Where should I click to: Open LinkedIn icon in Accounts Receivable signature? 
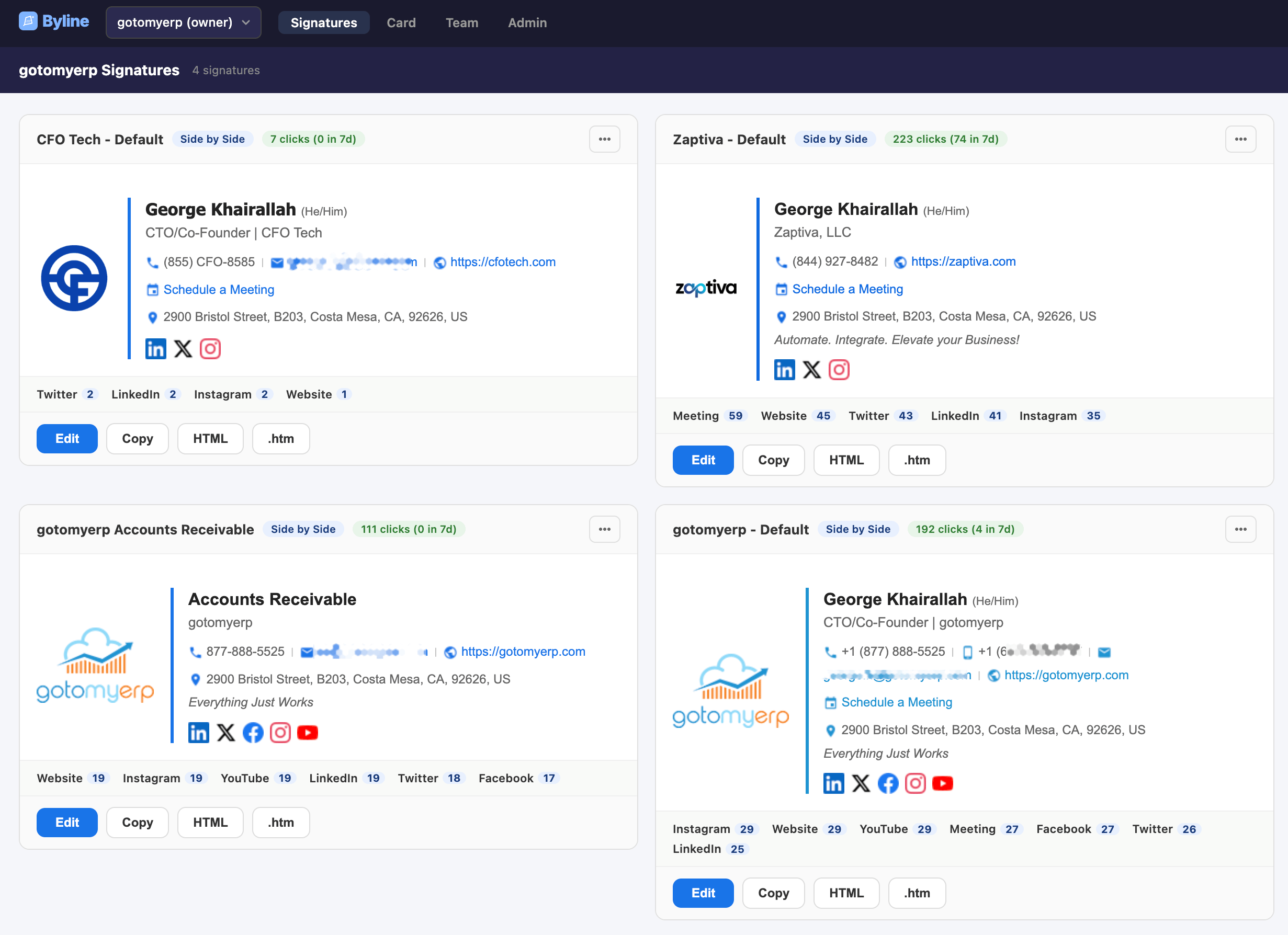199,733
